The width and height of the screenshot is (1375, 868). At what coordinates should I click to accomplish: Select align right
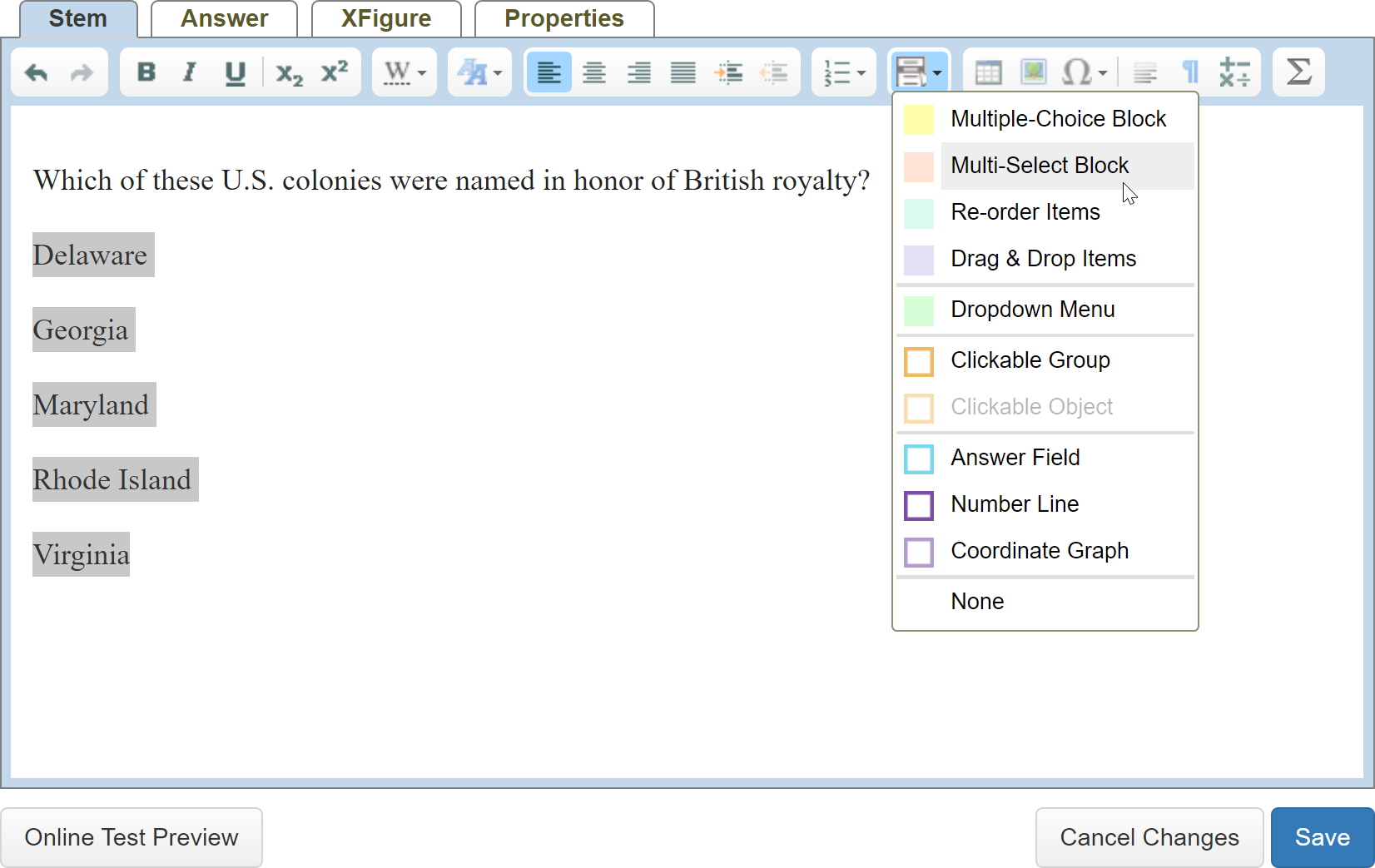coord(639,72)
